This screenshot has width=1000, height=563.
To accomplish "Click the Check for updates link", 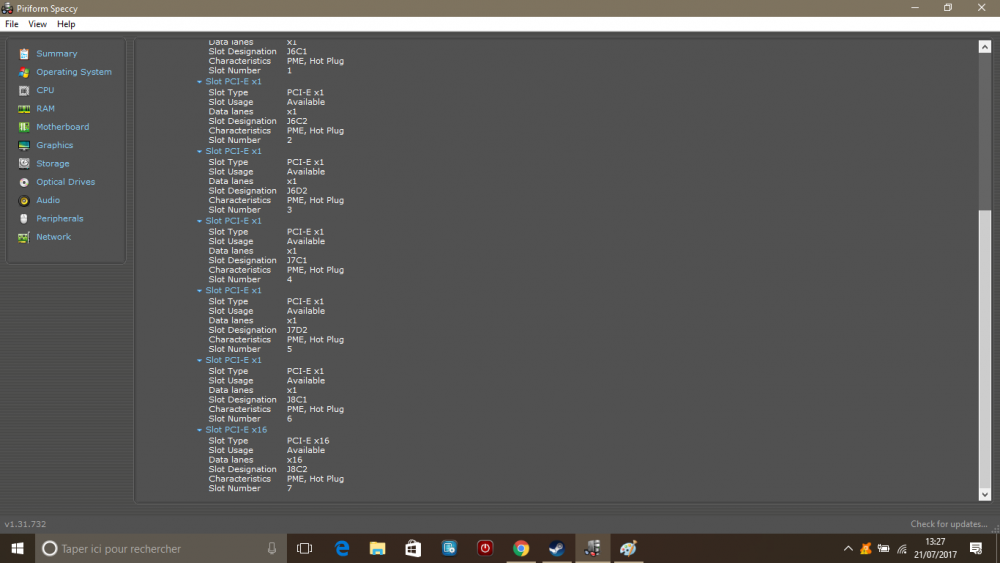I will [x=948, y=524].
